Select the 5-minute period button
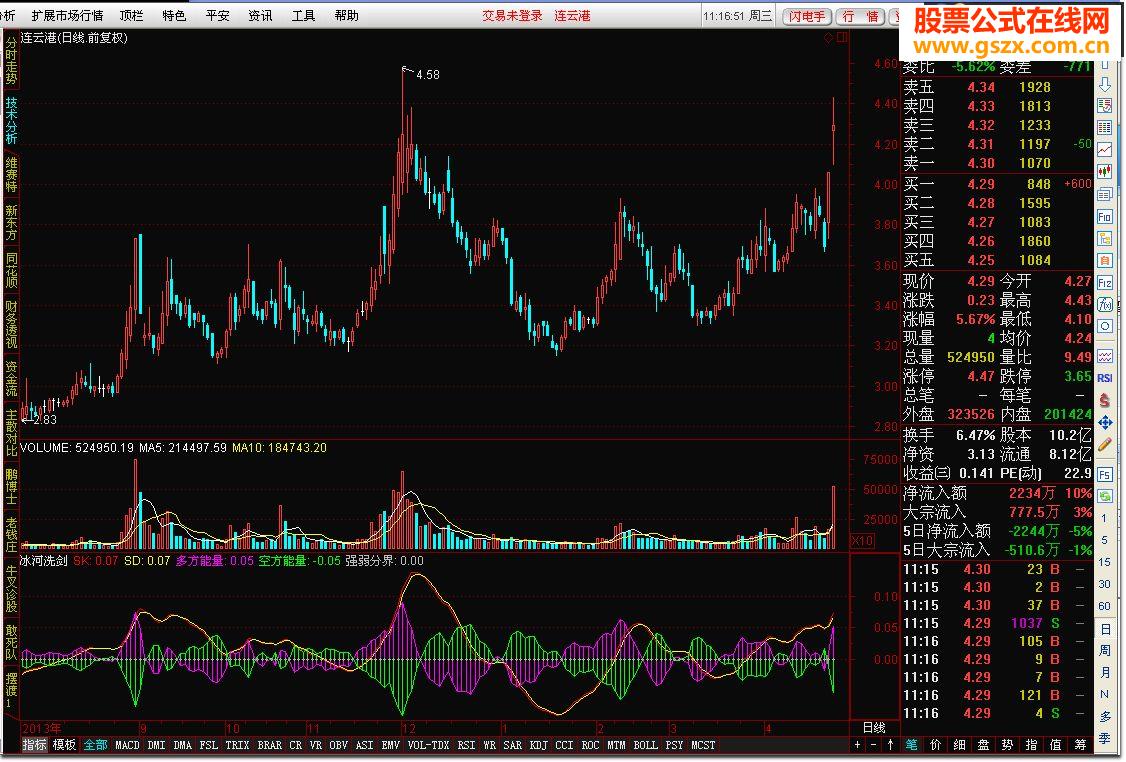Image resolution: width=1126 pixels, height=762 pixels. tap(1104, 540)
